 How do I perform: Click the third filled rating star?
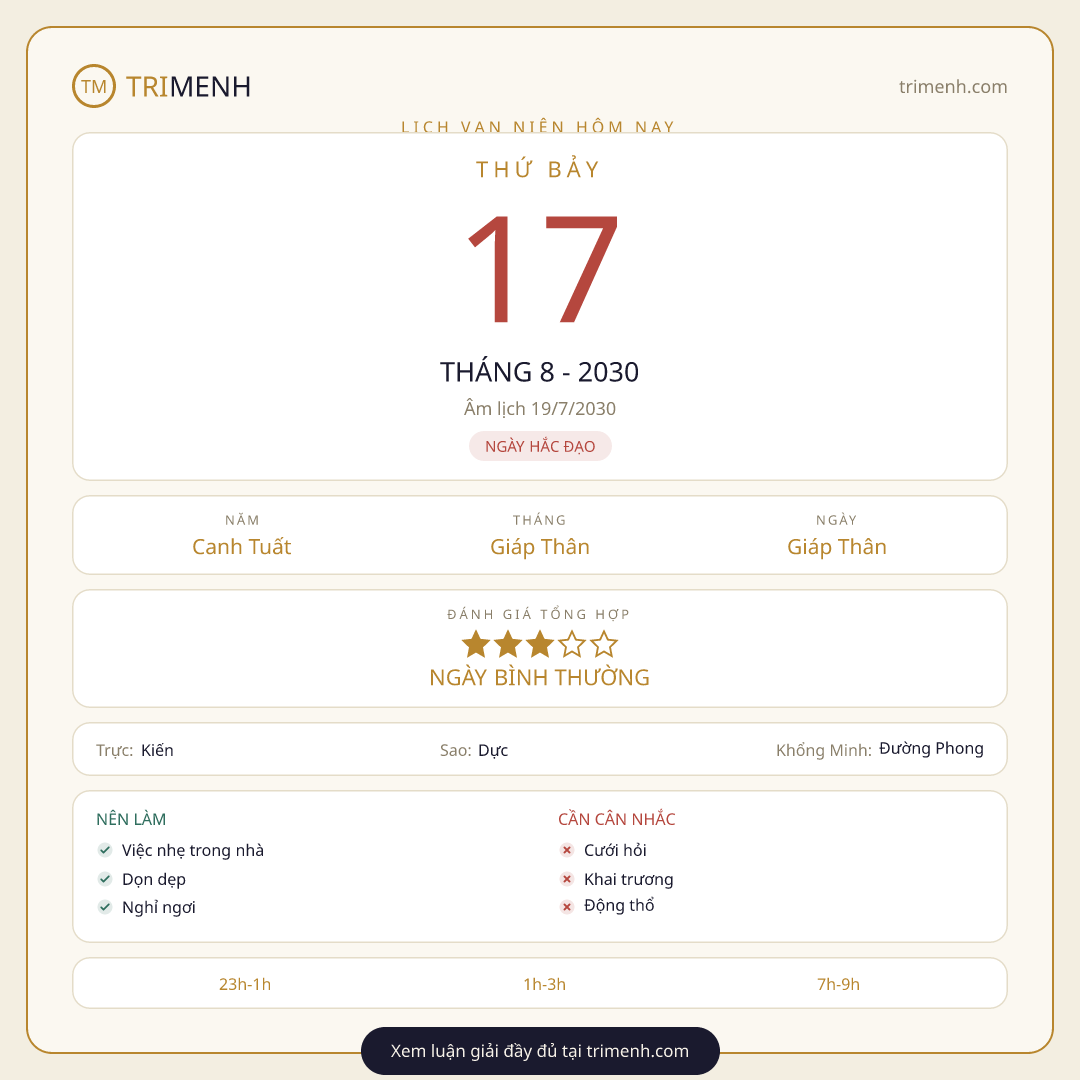click(x=540, y=645)
